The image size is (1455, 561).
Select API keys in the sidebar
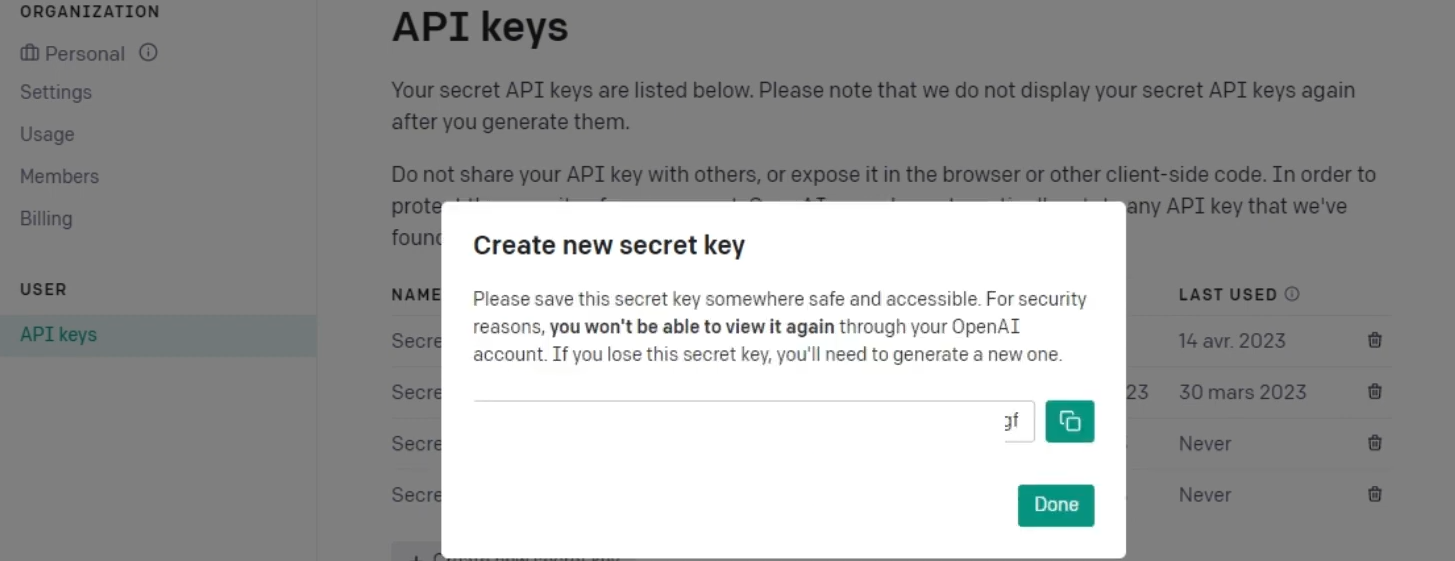(58, 334)
